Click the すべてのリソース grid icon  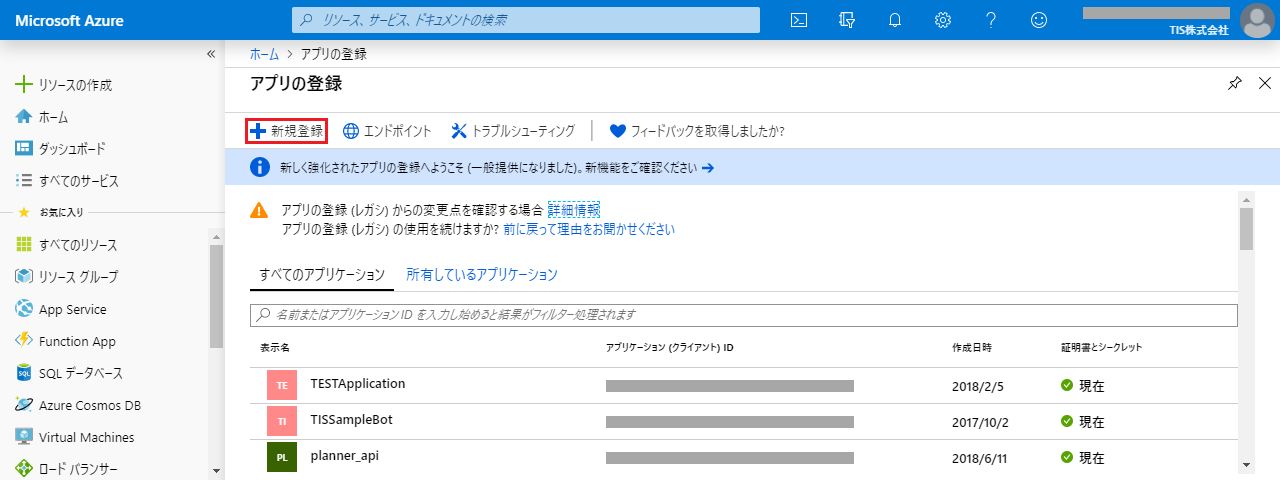(x=24, y=245)
